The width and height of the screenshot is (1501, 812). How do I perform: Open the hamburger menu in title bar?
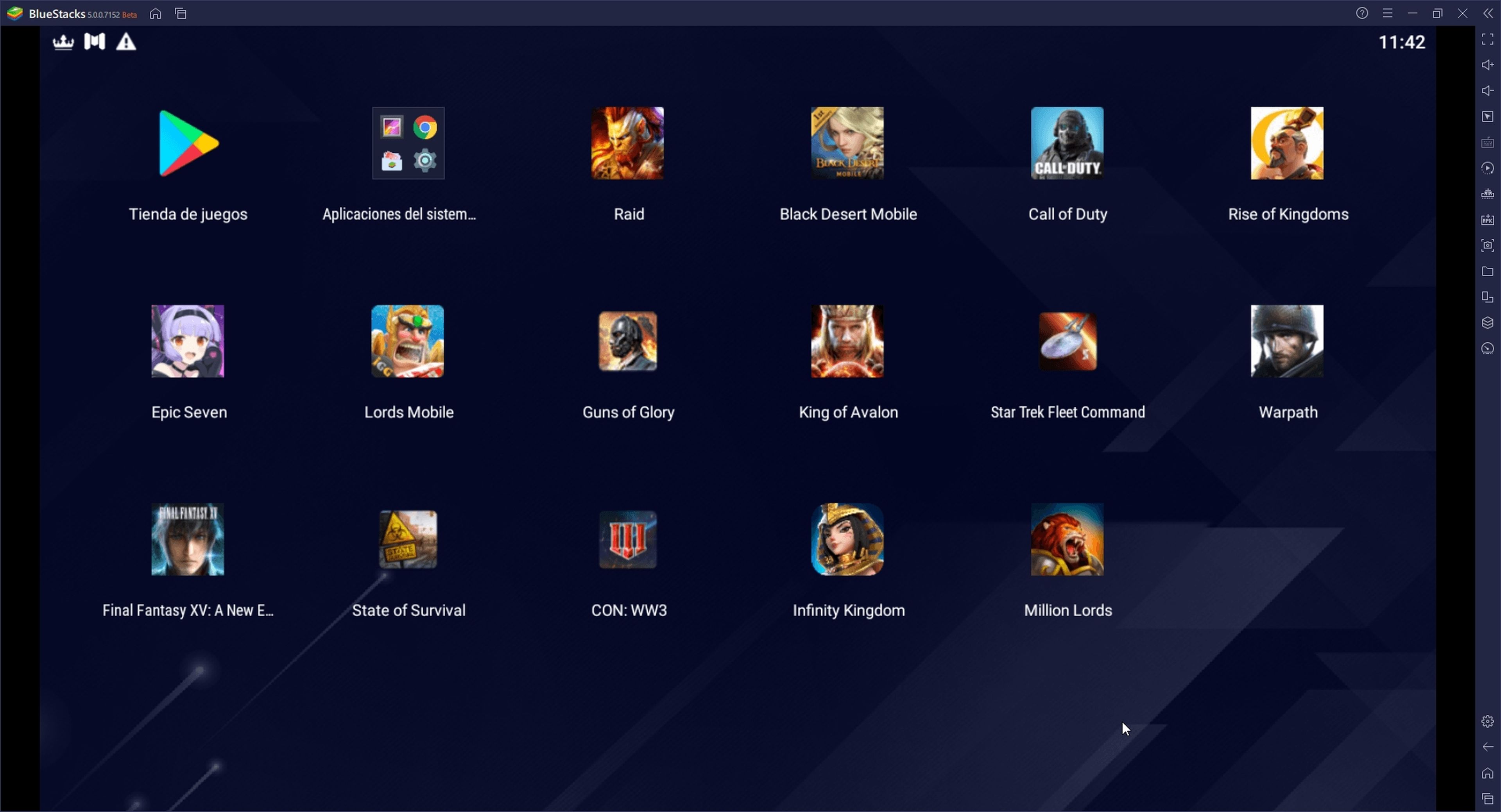[x=1387, y=13]
